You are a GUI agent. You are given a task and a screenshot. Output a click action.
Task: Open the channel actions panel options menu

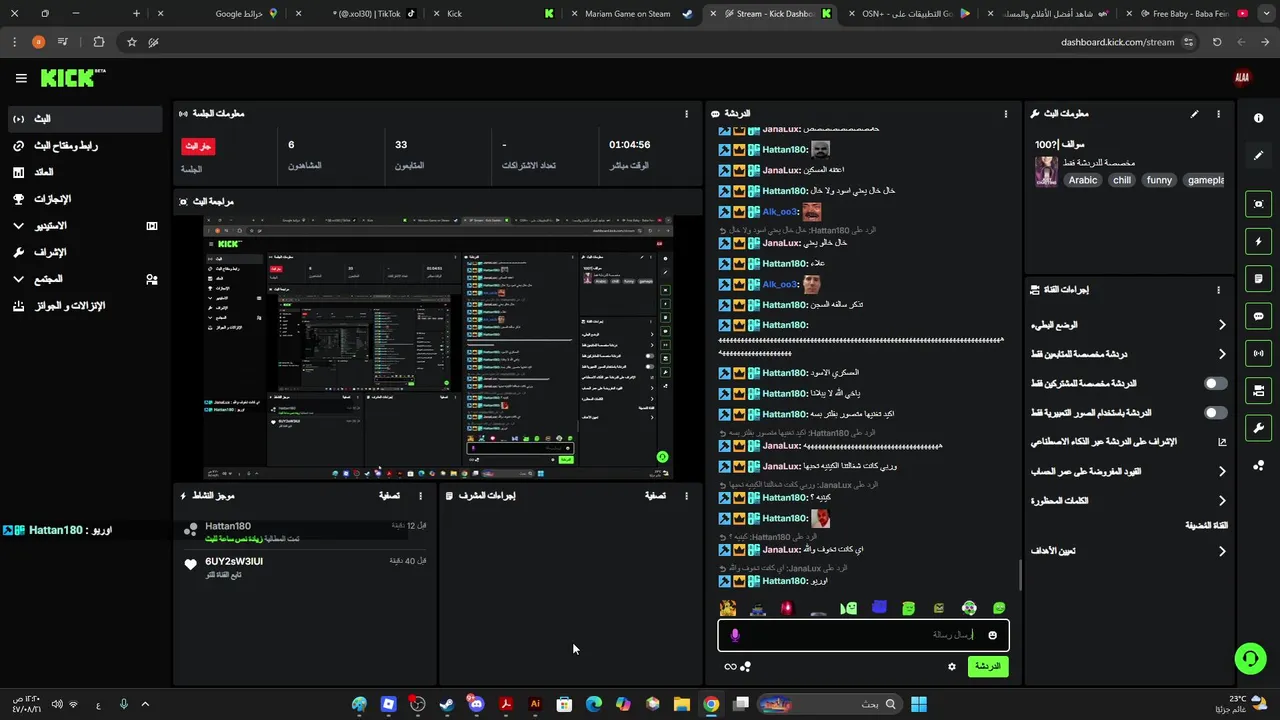click(x=1218, y=290)
